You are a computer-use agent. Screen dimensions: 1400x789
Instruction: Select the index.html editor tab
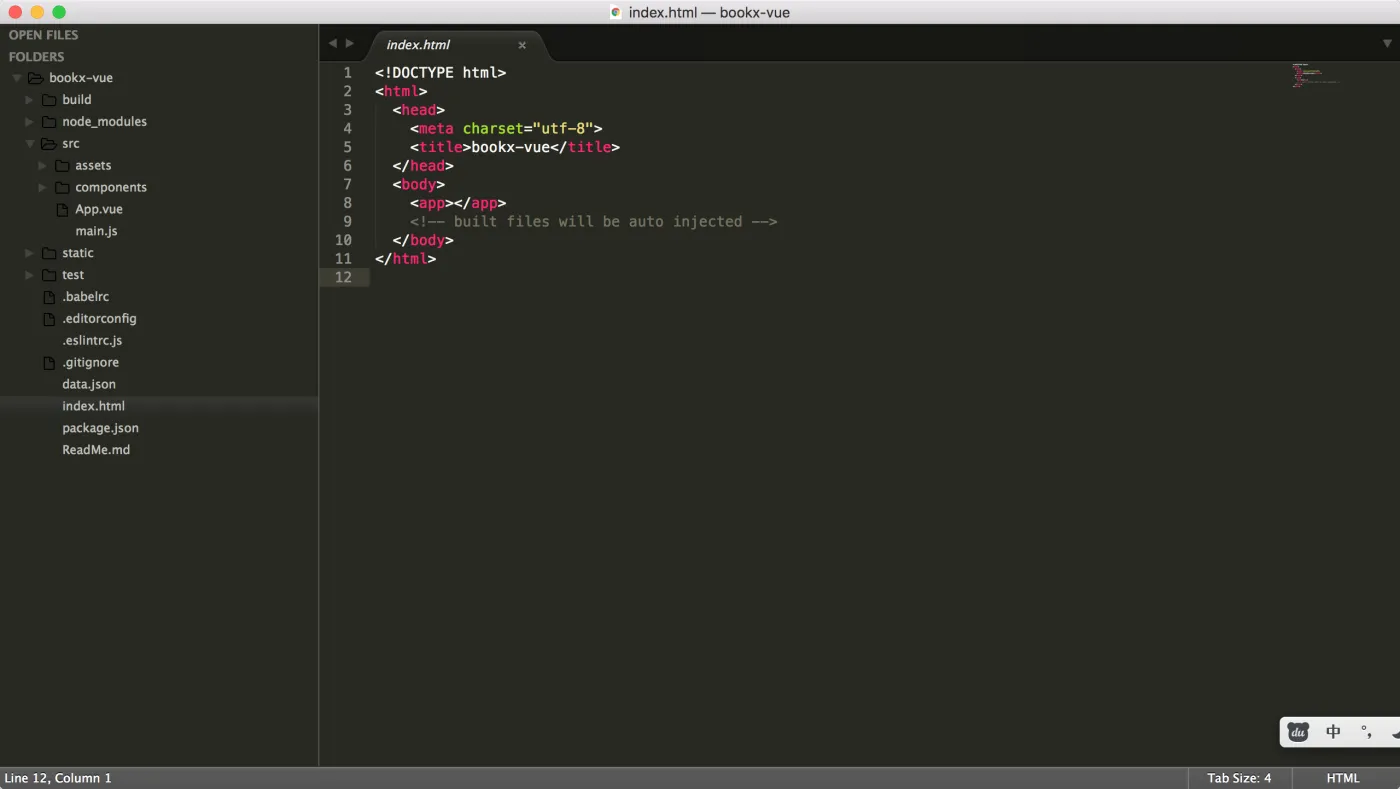click(457, 45)
